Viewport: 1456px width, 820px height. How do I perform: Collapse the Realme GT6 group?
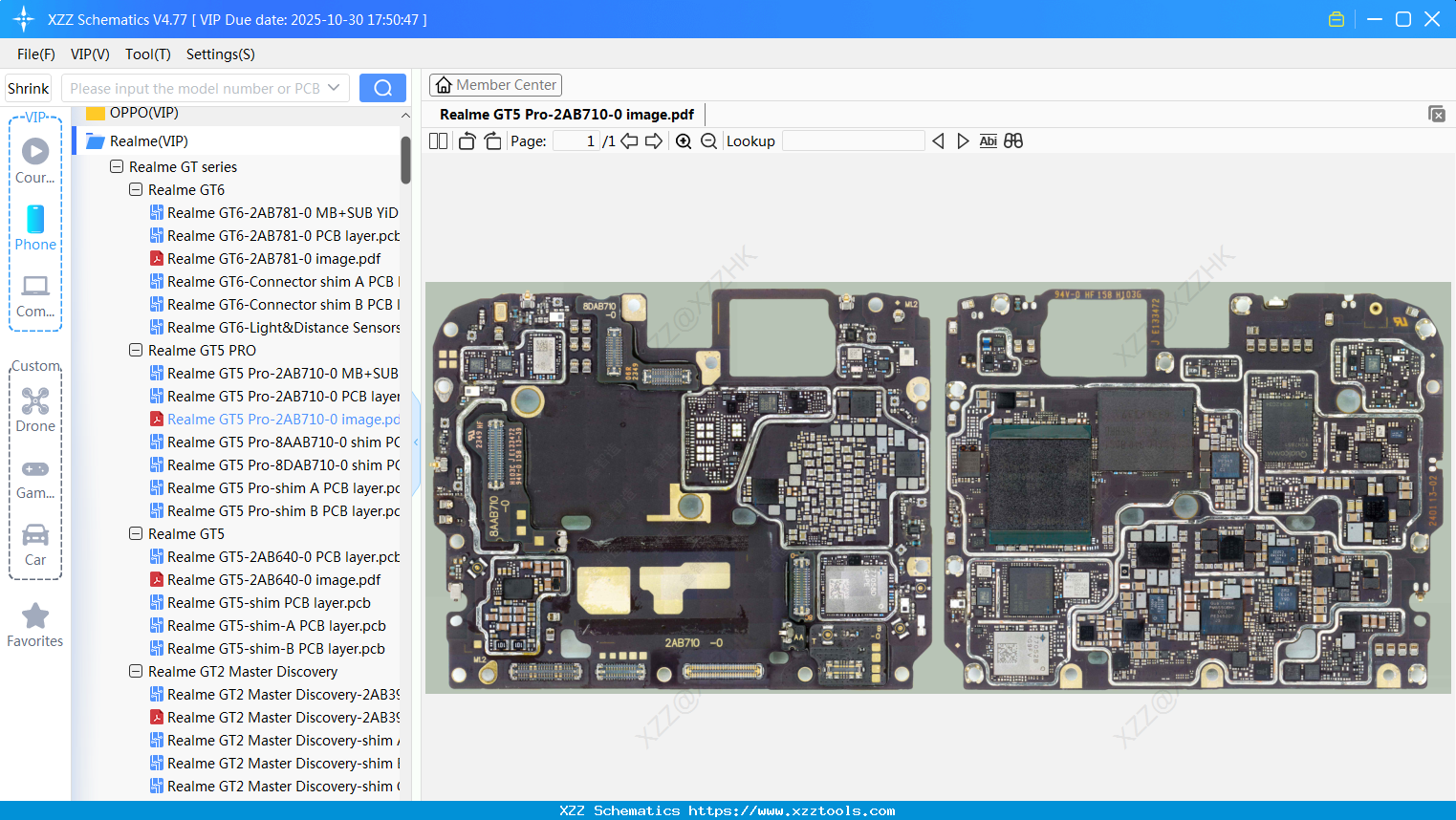136,189
